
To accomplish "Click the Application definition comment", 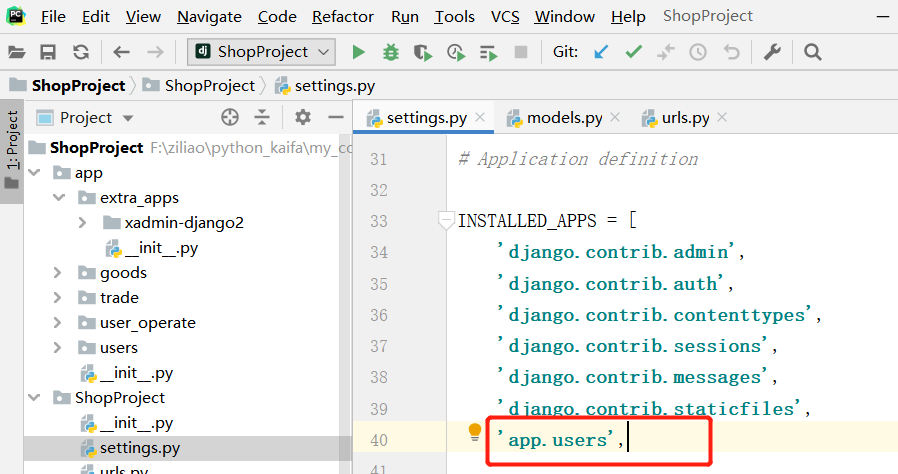I will [578, 159].
